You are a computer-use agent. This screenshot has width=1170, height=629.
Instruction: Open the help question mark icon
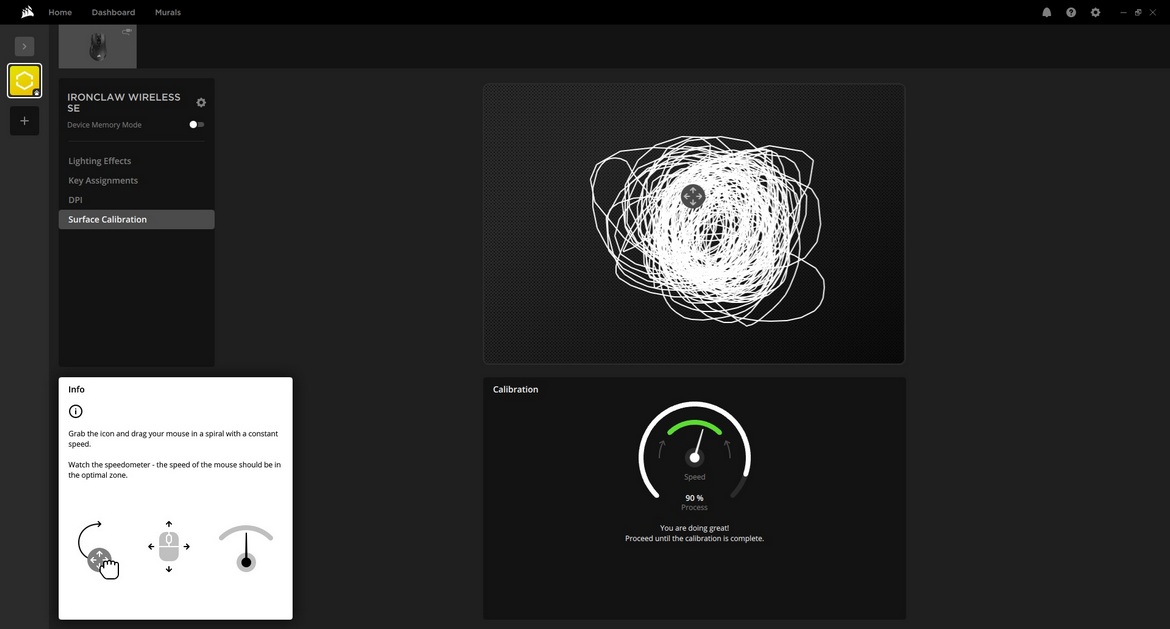tap(1071, 12)
